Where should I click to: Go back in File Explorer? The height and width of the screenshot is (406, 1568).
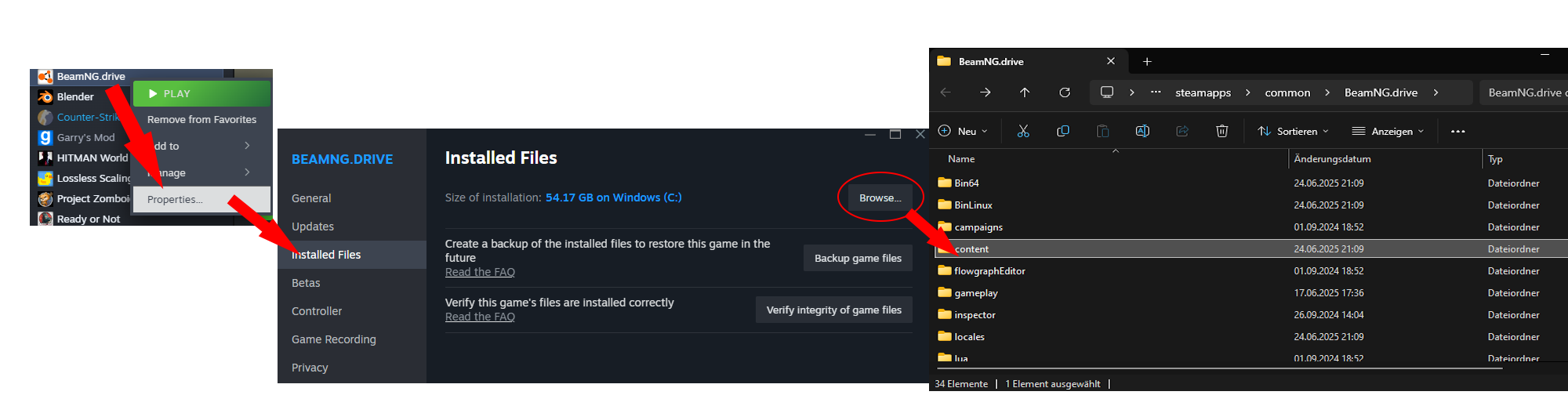click(946, 92)
